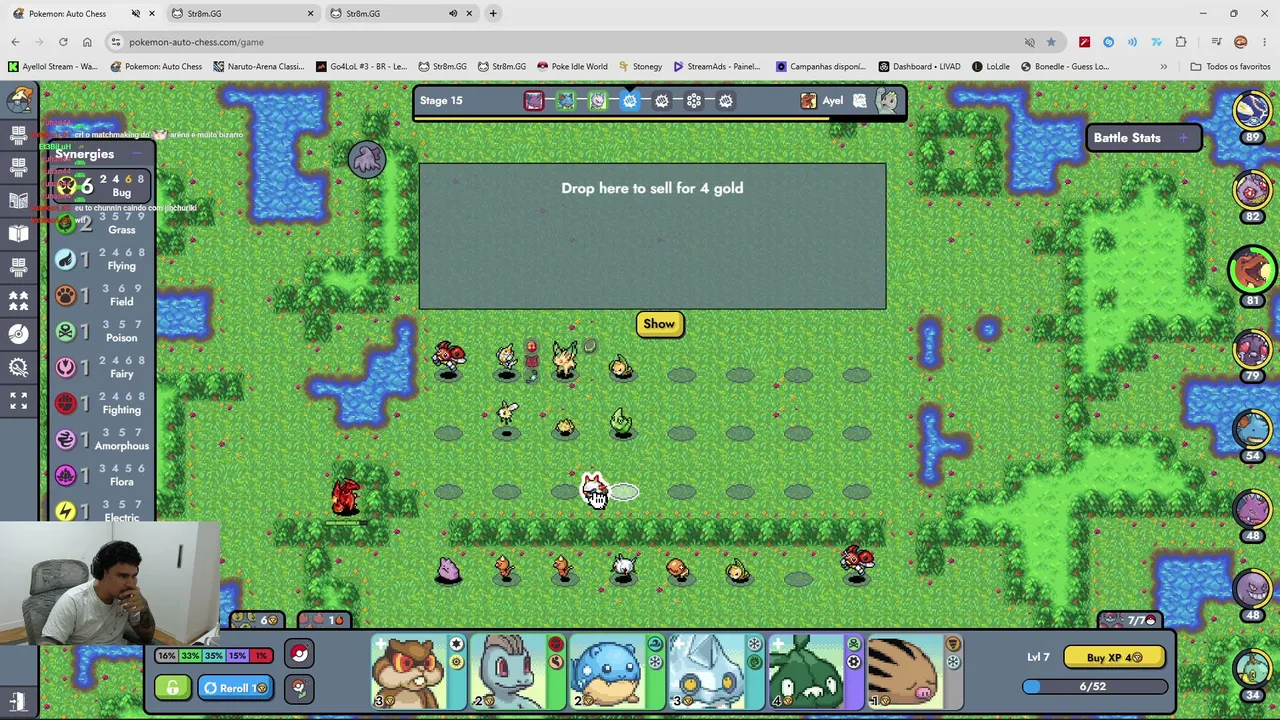
Task: Open the disc jukebox icon in sidebar
Action: pos(19,333)
